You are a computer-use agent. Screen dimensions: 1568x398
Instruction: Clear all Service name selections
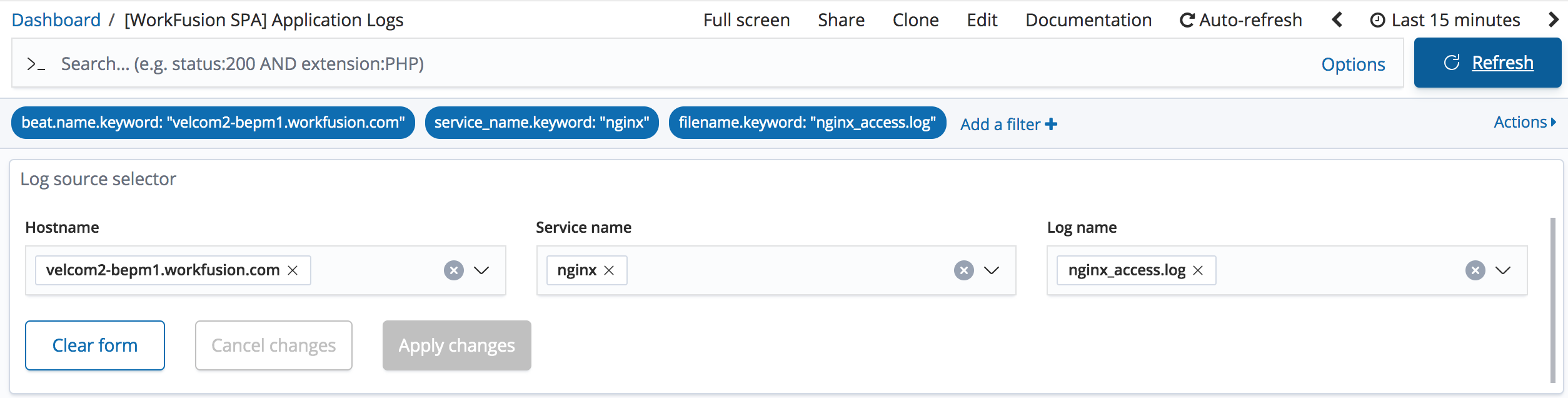(964, 270)
